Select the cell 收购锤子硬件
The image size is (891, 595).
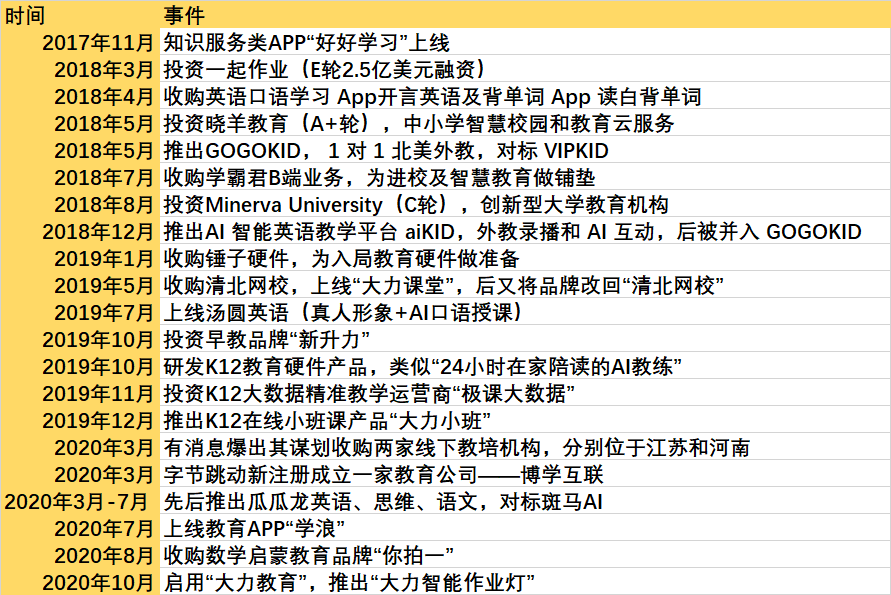(525, 258)
